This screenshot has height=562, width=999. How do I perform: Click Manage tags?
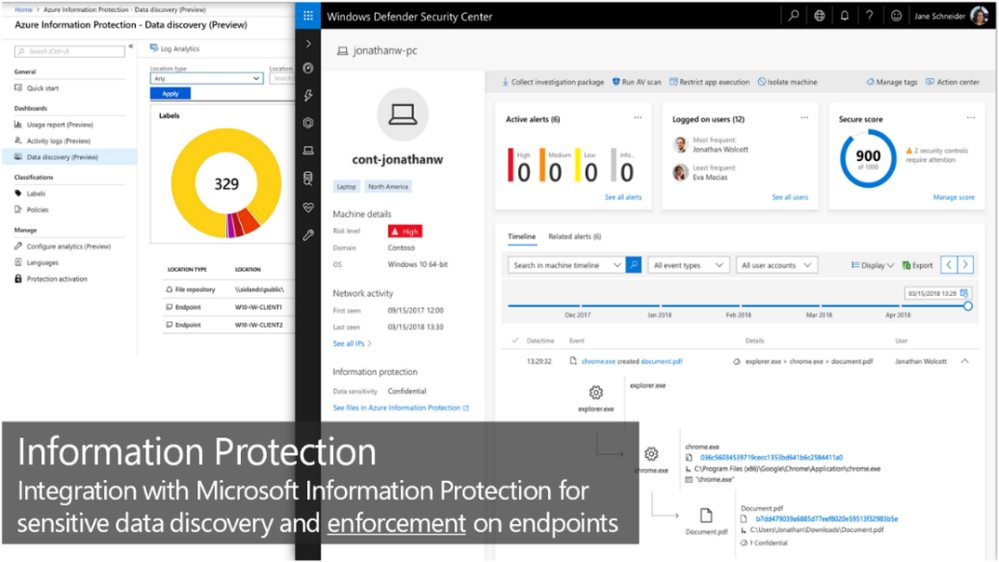[891, 82]
